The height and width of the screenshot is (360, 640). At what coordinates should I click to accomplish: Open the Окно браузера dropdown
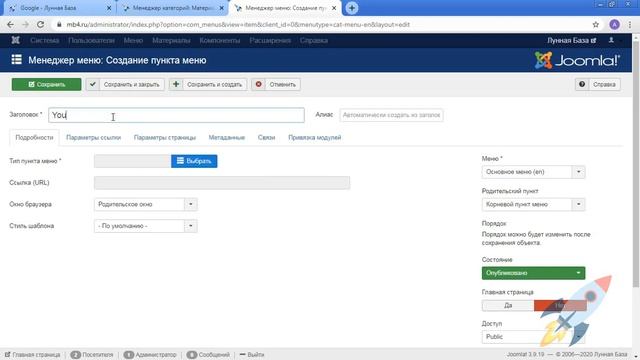(x=146, y=204)
